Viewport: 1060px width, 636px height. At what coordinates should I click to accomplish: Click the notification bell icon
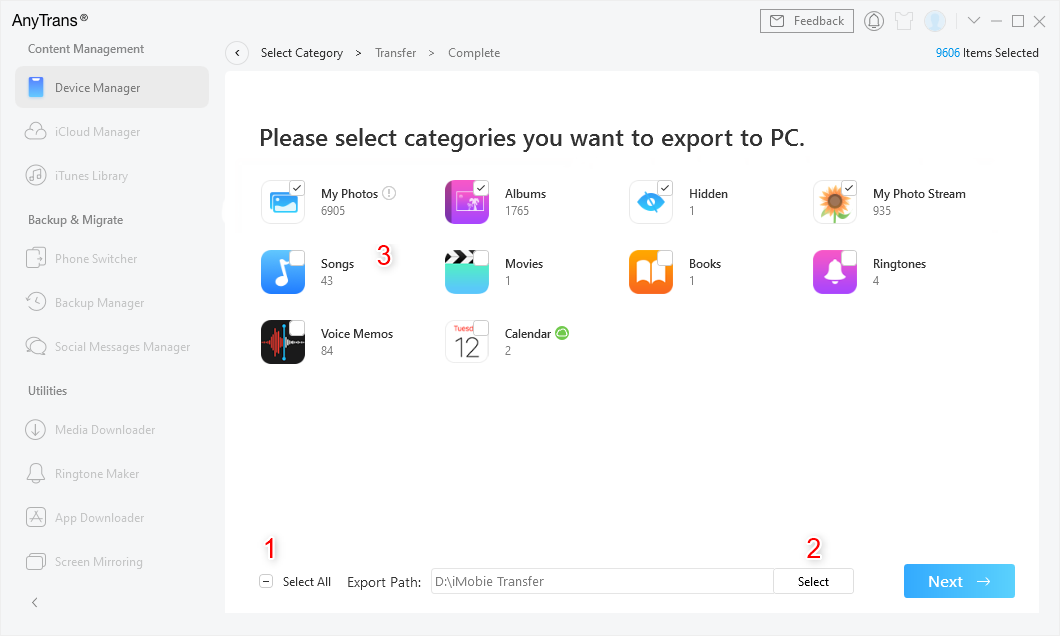tap(873, 20)
